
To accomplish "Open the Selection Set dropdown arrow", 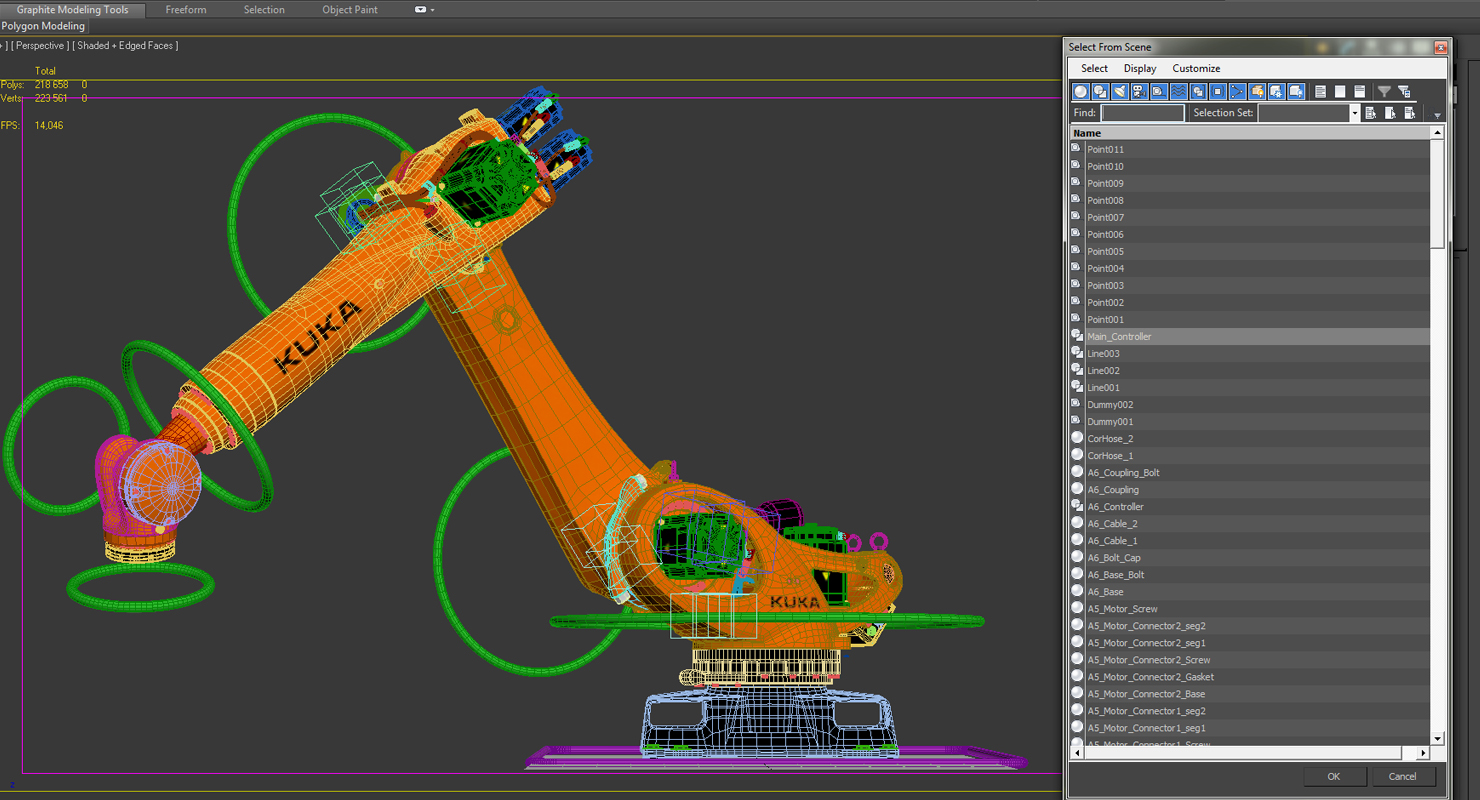I will pyautogui.click(x=1355, y=113).
